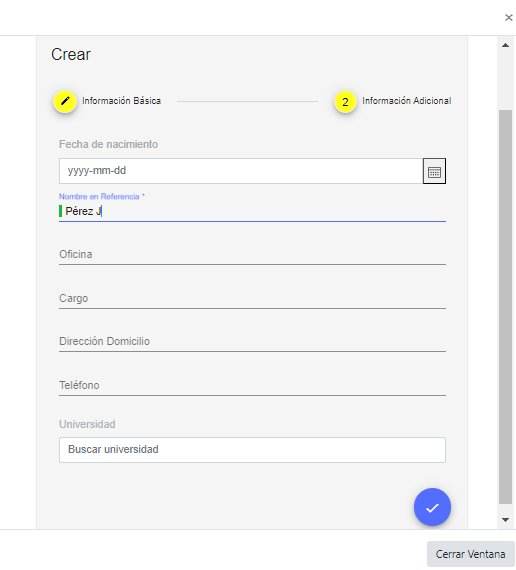Select the step 2 circle icon
The image size is (516, 570).
[345, 101]
